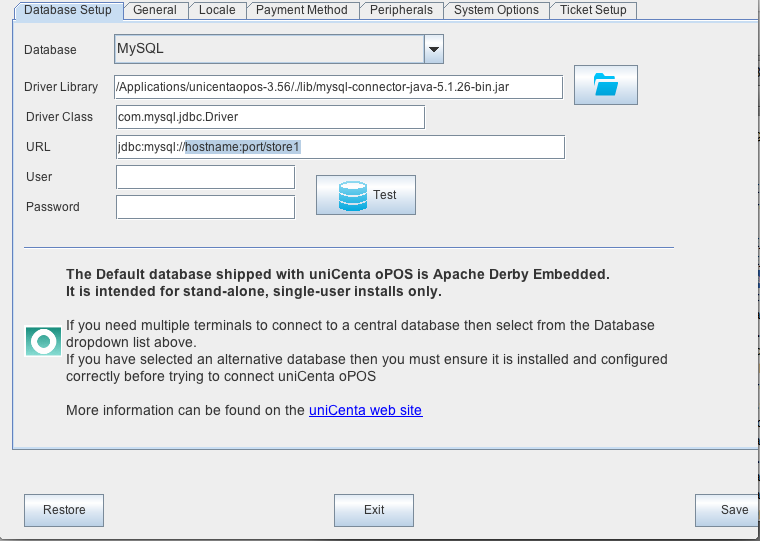Open the Database dropdown arrow
The width and height of the screenshot is (760, 541).
pos(434,49)
